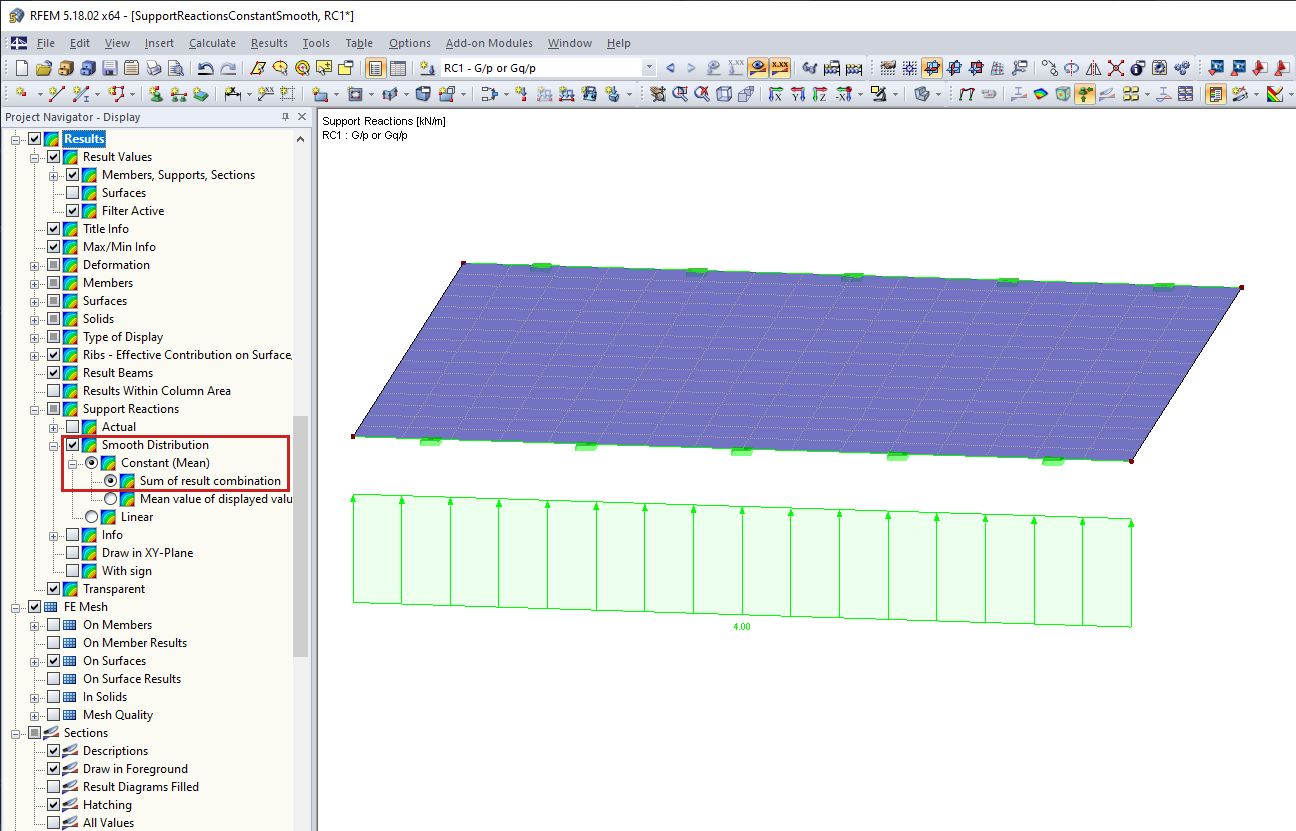This screenshot has height=831, width=1296.
Task: Pin the Project Navigator panel
Action: click(285, 117)
